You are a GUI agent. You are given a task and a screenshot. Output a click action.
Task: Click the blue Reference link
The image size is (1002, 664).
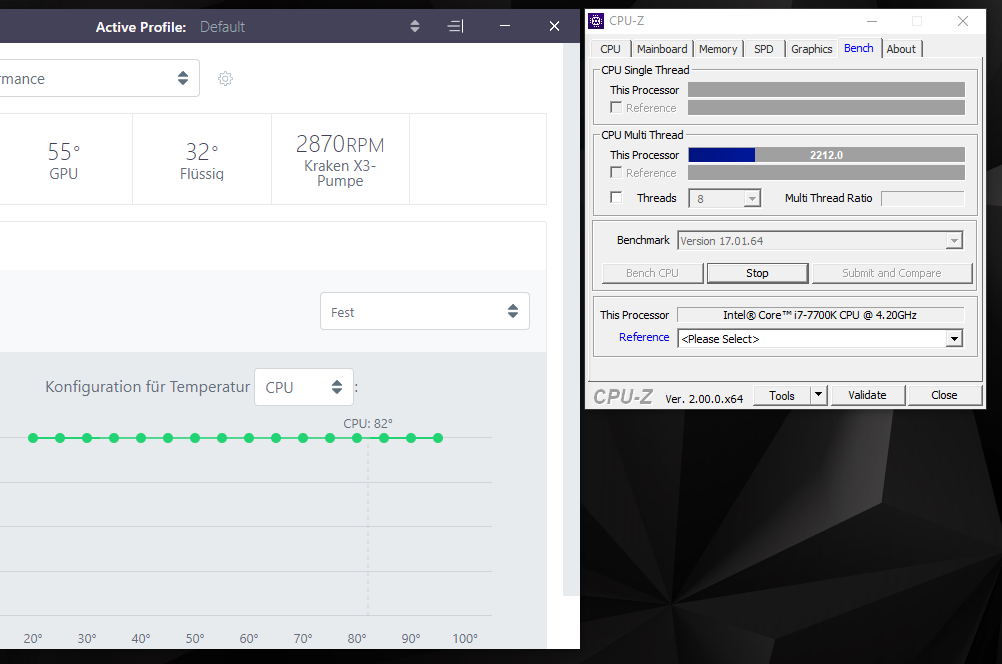(644, 337)
